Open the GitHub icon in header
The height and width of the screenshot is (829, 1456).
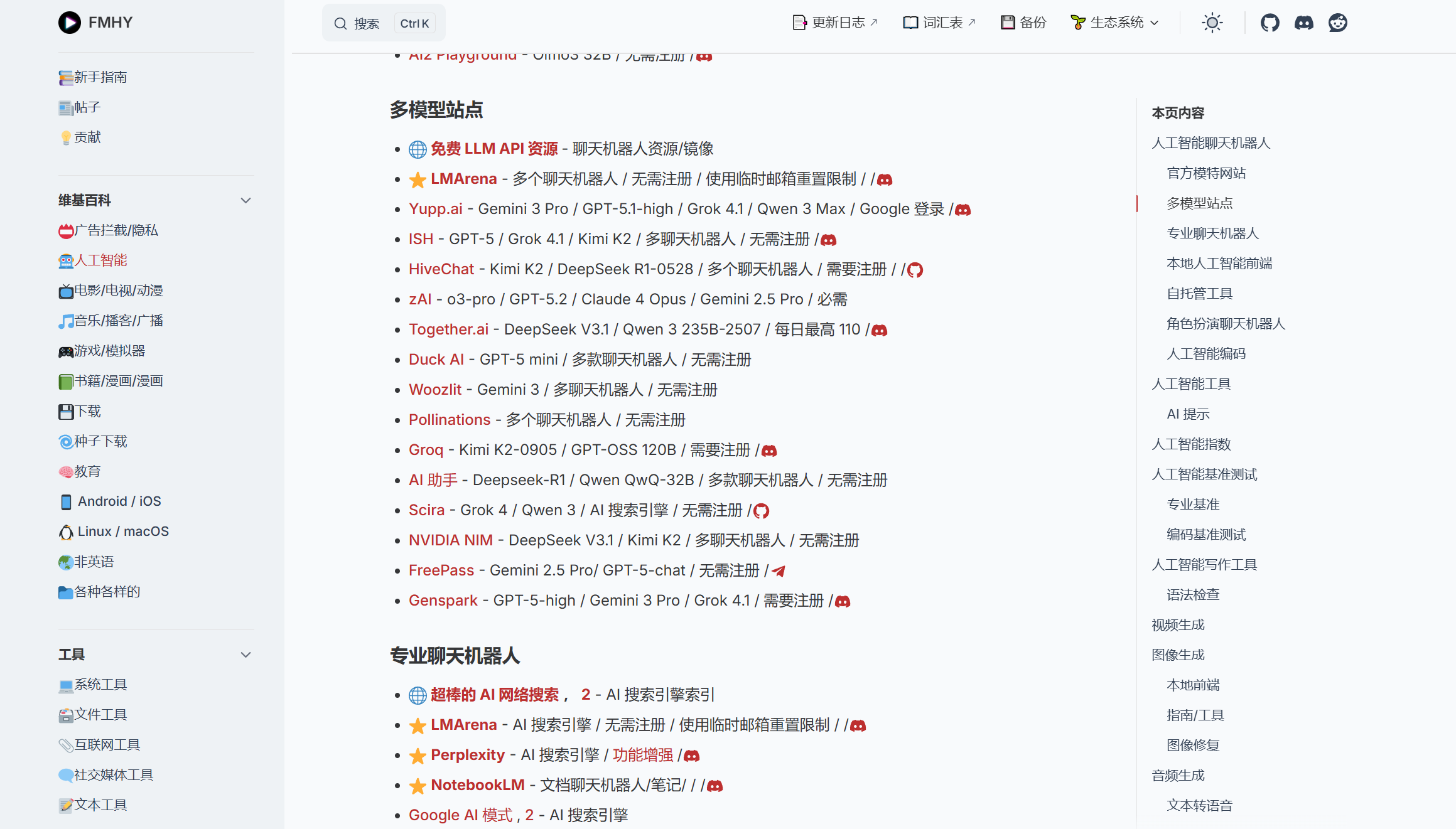pos(1270,23)
